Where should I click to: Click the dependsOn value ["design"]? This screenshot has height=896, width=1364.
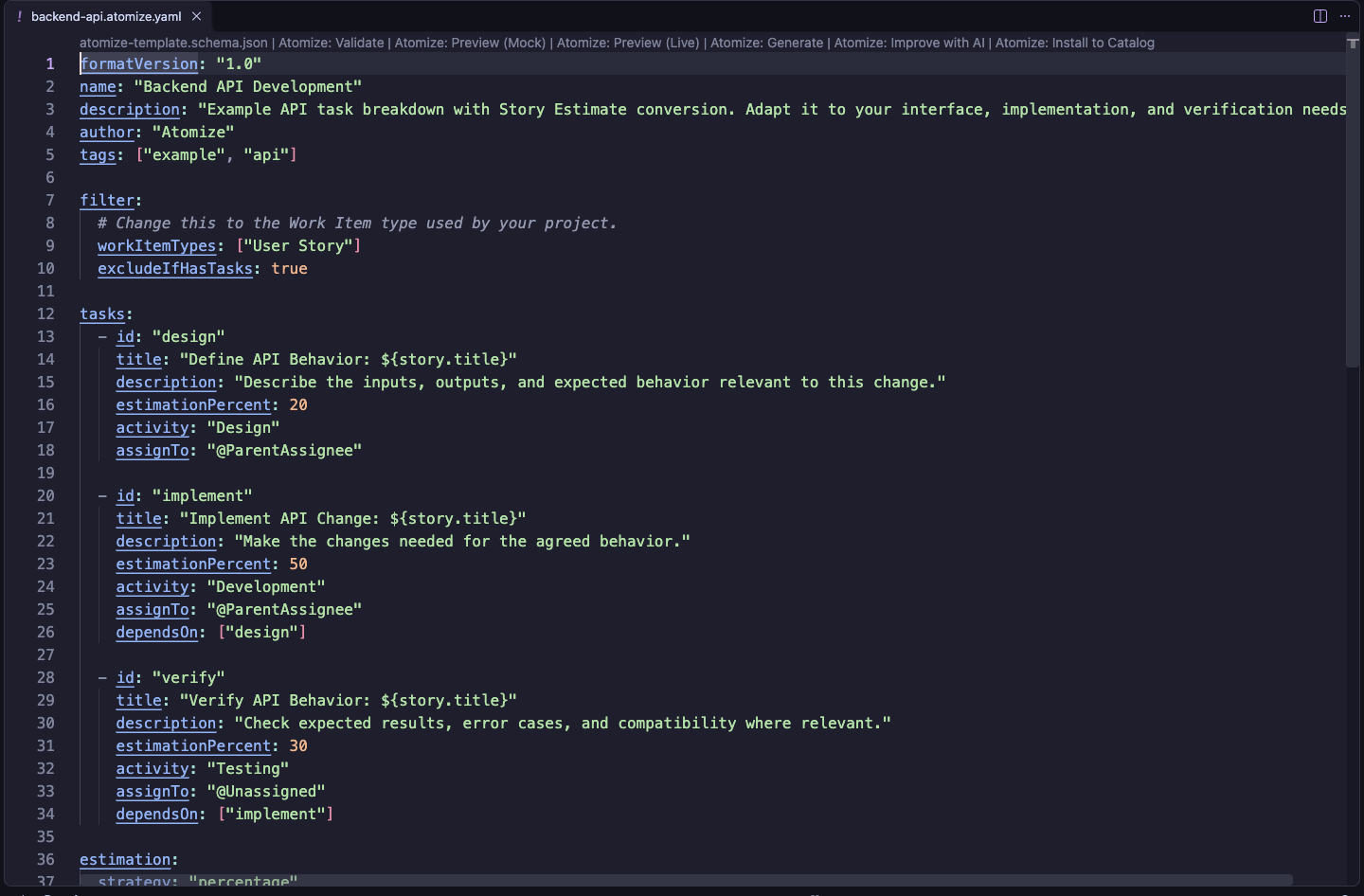262,632
